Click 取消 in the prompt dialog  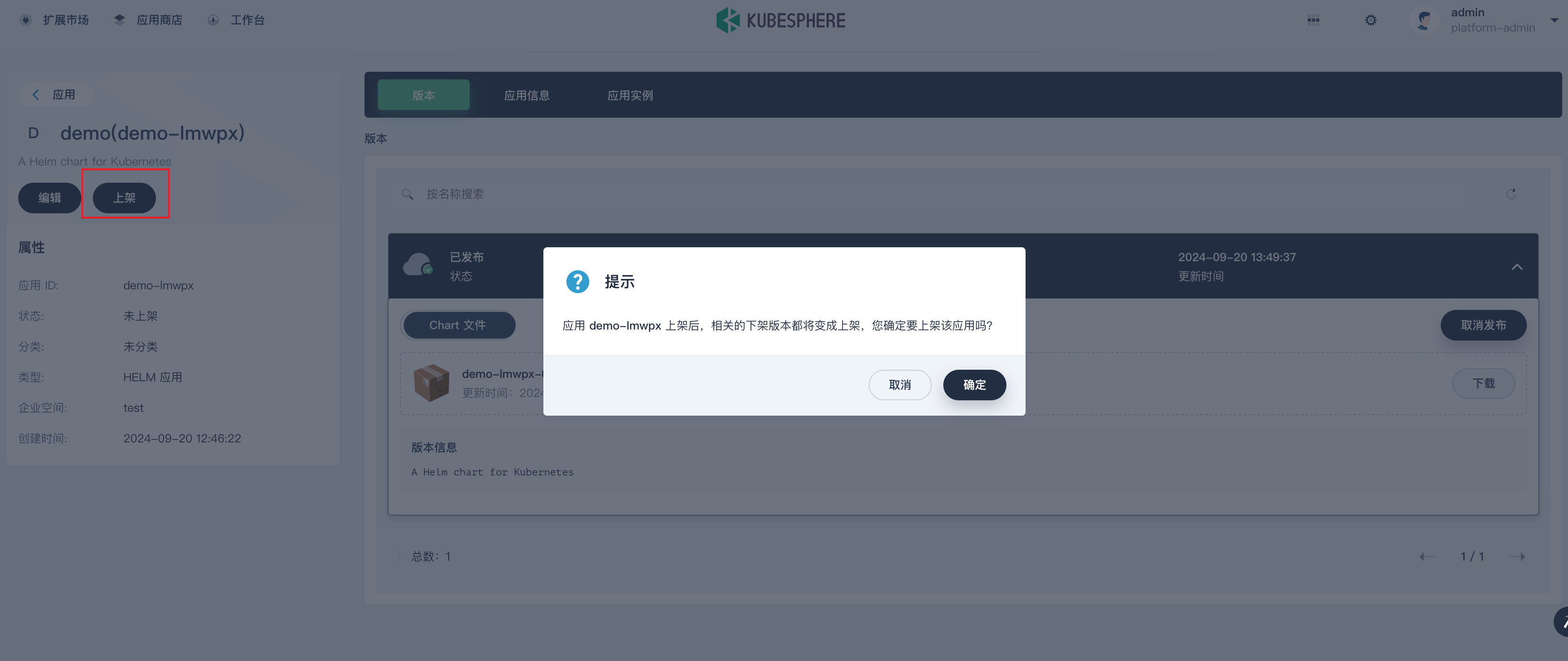[x=900, y=385]
